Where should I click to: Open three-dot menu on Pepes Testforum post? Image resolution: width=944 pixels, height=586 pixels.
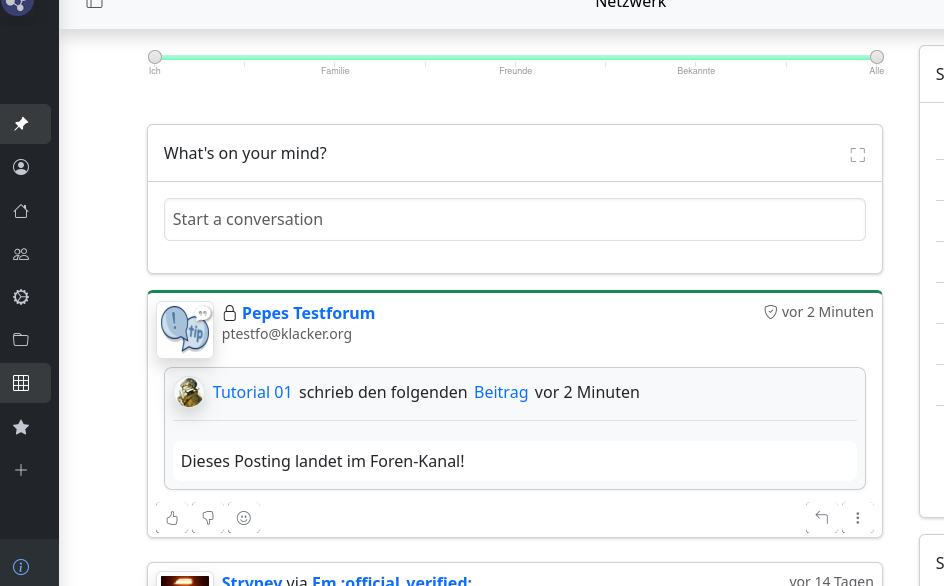(x=858, y=518)
